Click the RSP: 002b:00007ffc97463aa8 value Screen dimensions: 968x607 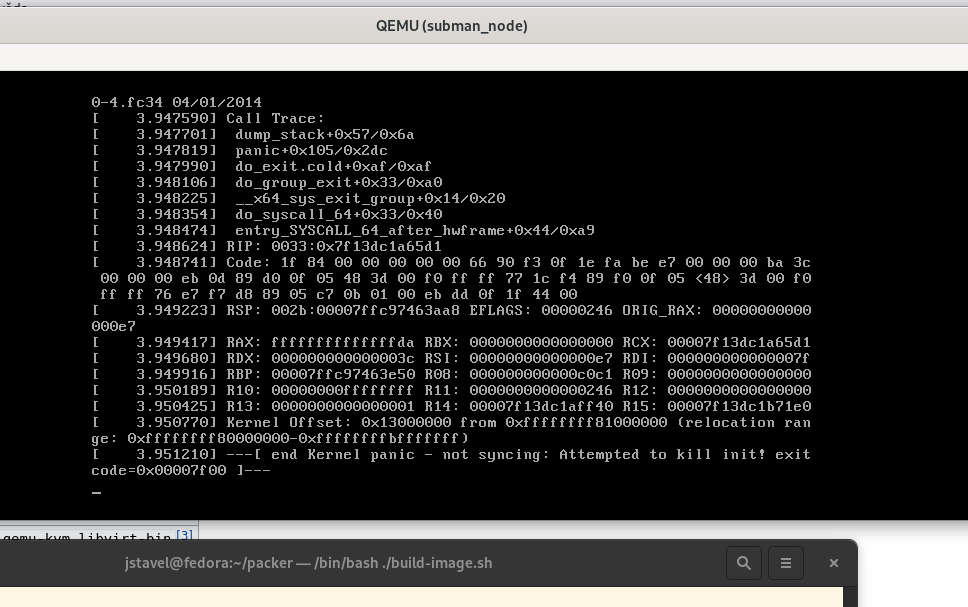click(343, 311)
